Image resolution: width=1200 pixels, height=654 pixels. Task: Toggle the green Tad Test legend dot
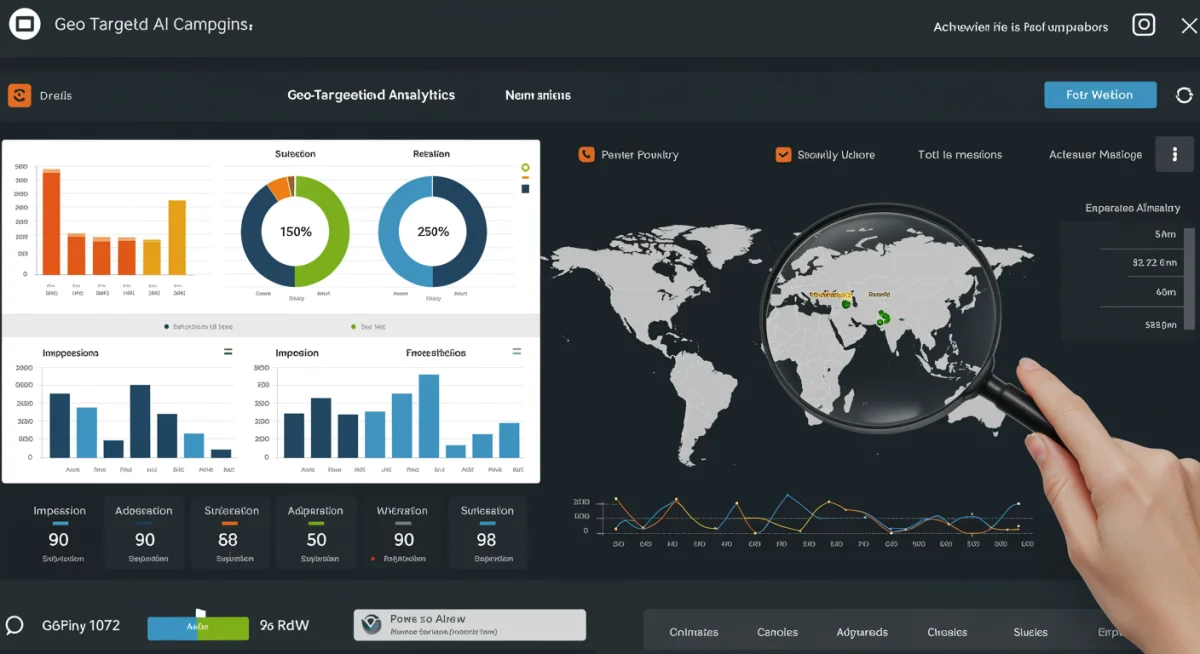(351, 325)
